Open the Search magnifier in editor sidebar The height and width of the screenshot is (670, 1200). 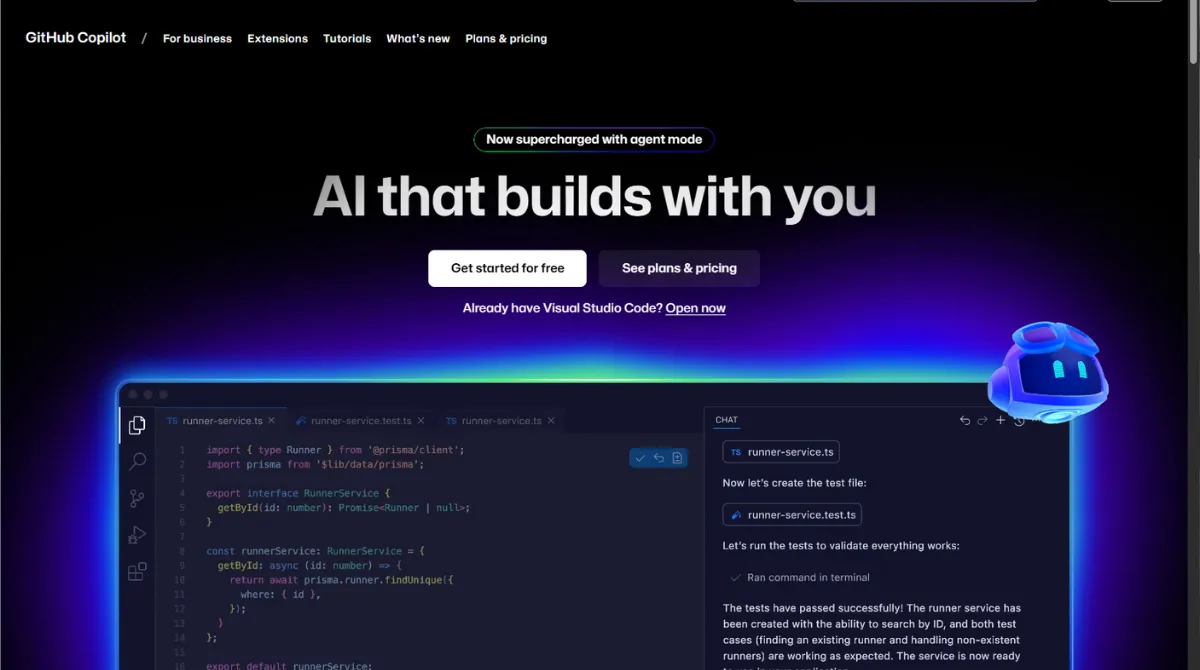tap(137, 461)
